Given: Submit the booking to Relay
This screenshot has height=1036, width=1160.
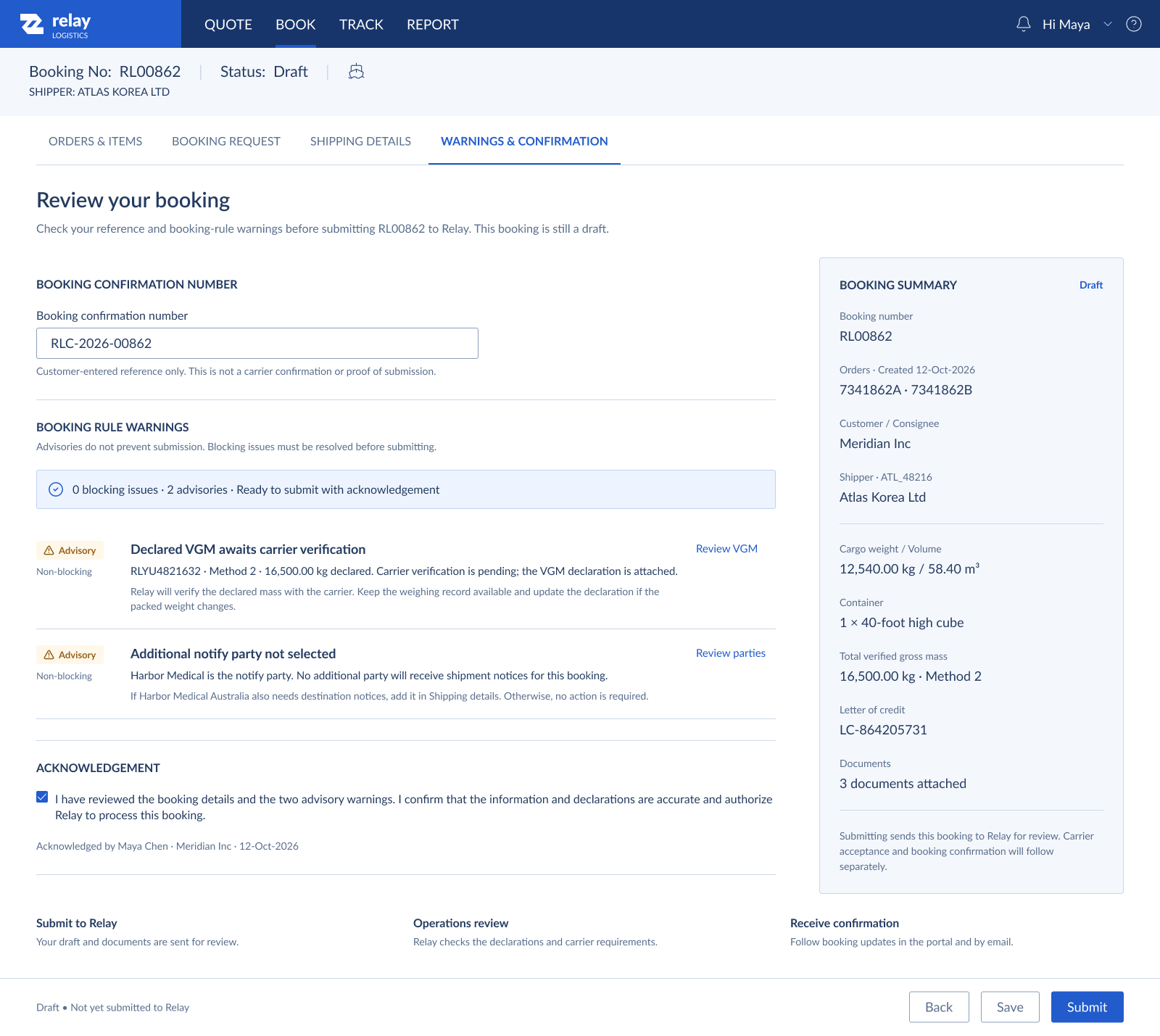Looking at the screenshot, I should (1087, 1007).
